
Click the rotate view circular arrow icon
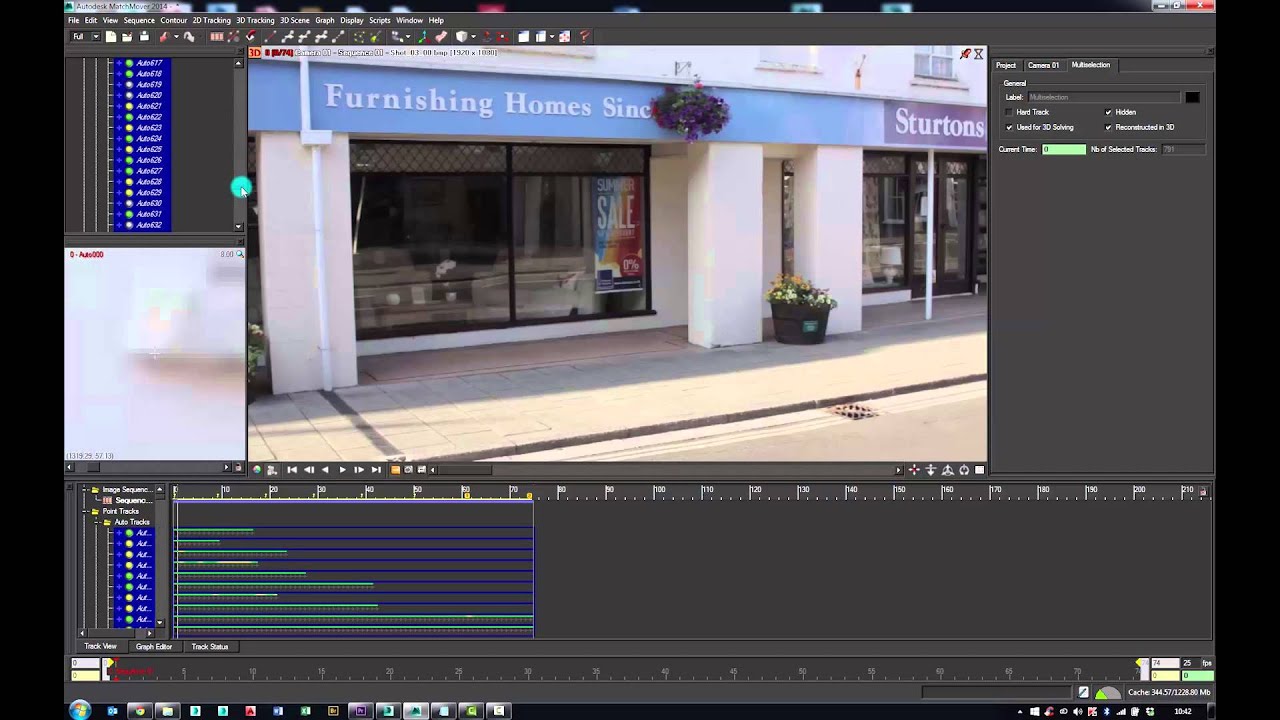click(x=964, y=470)
